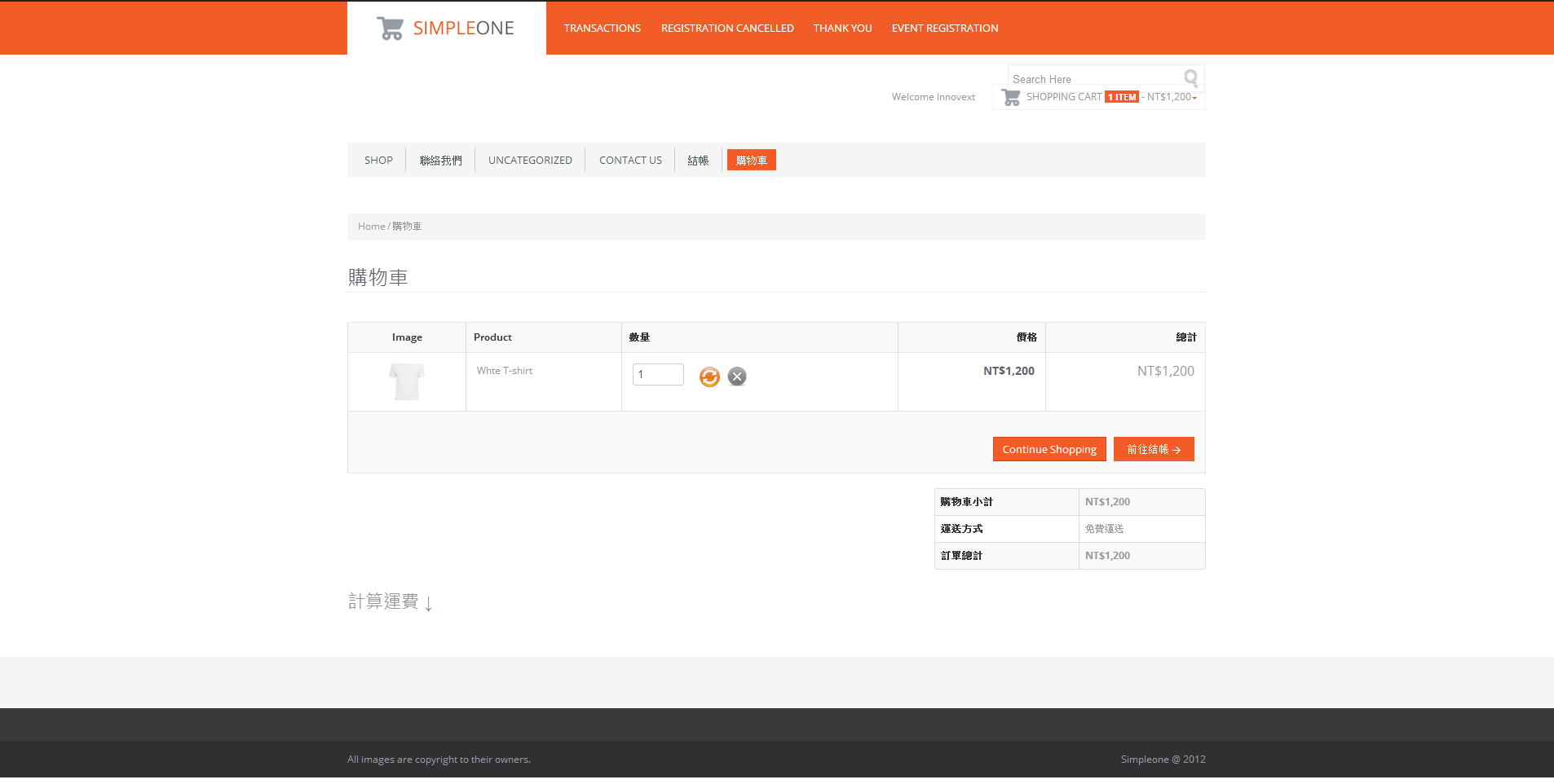
Task: Go to Registration Cancelled page
Action: coord(726,29)
